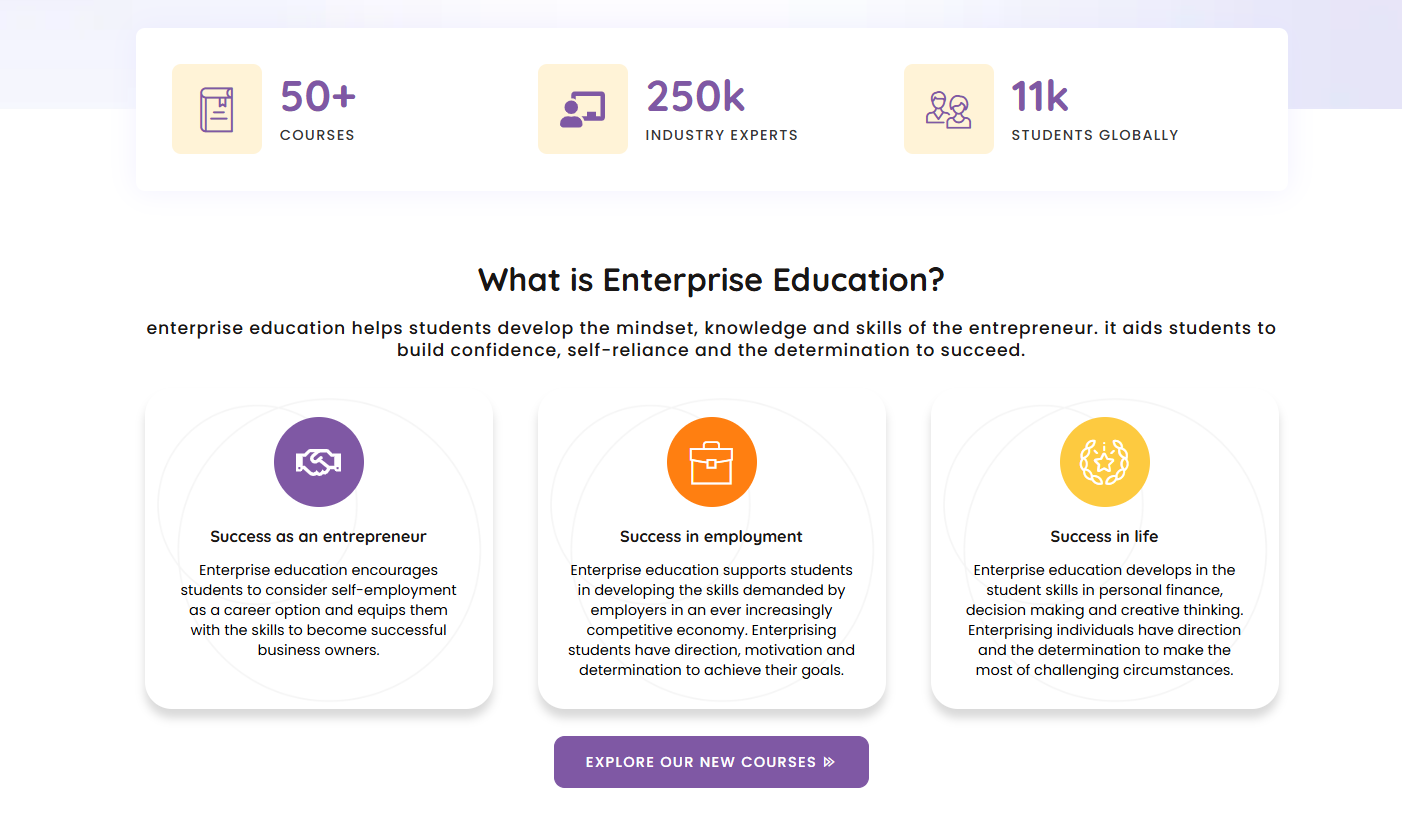The height and width of the screenshot is (822, 1402).
Task: Click the instructor presentation icon
Action: [582, 109]
